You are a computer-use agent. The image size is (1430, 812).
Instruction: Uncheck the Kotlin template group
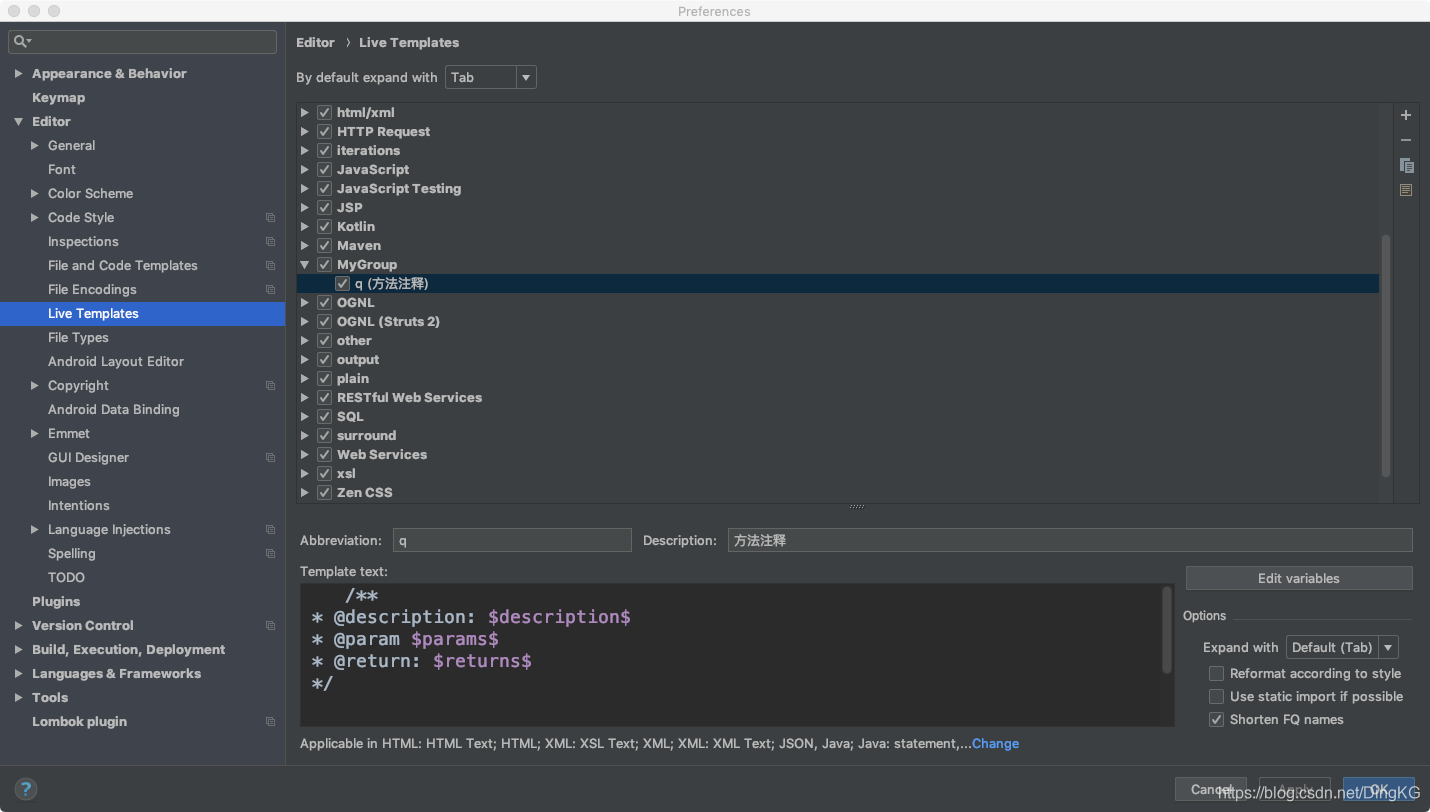pyautogui.click(x=324, y=226)
